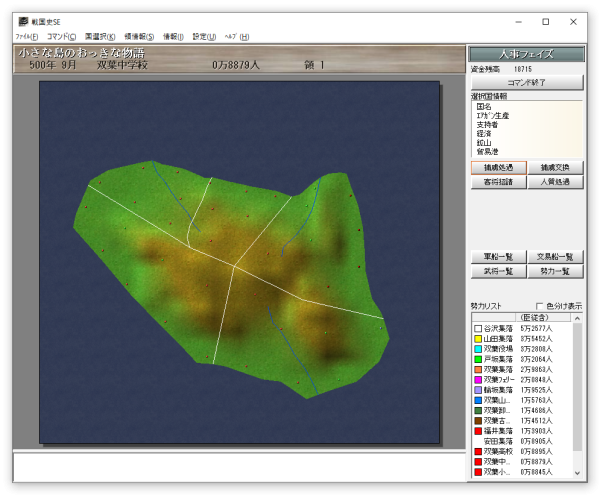Click the 捕虜処遇 button
The height and width of the screenshot is (495, 600).
tap(498, 168)
